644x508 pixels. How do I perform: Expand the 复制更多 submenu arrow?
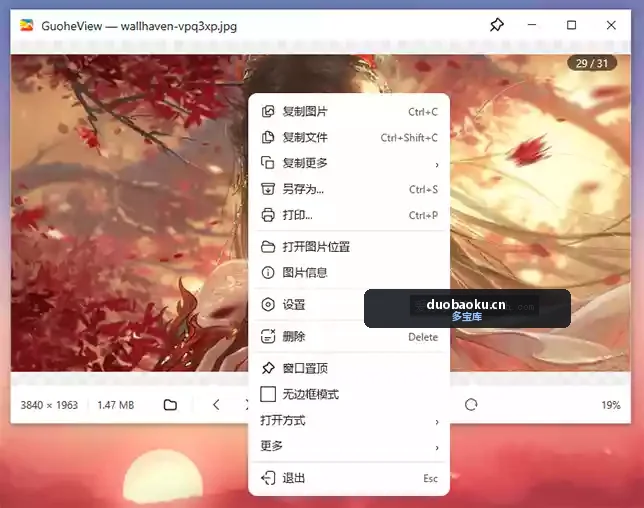click(437, 165)
